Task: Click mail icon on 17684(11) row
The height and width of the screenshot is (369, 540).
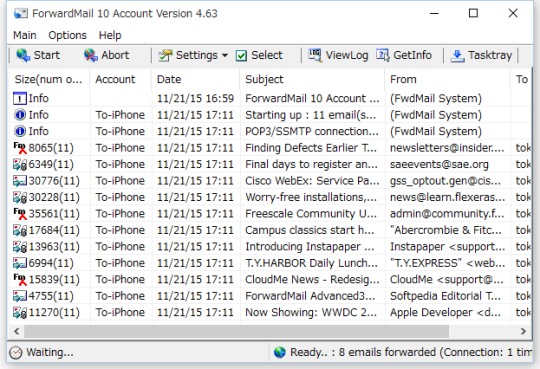Action: click(20, 230)
